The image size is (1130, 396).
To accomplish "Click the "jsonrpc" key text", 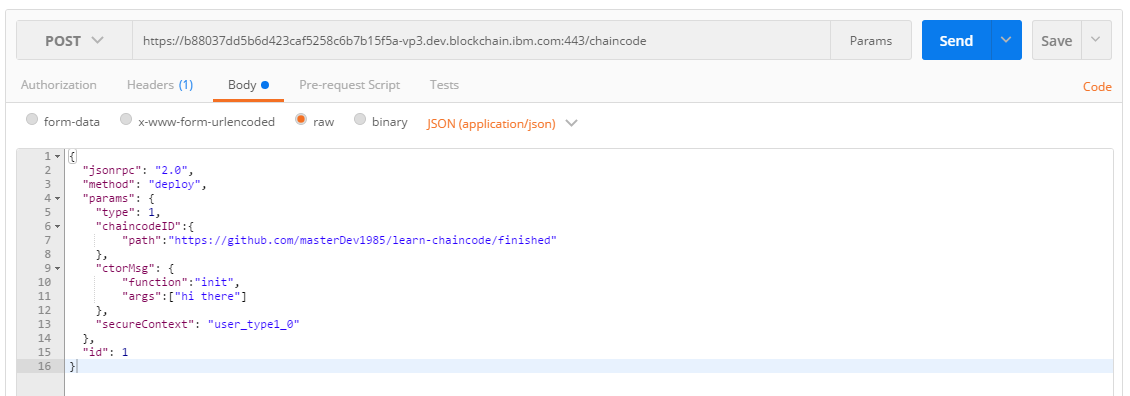I will (110, 170).
